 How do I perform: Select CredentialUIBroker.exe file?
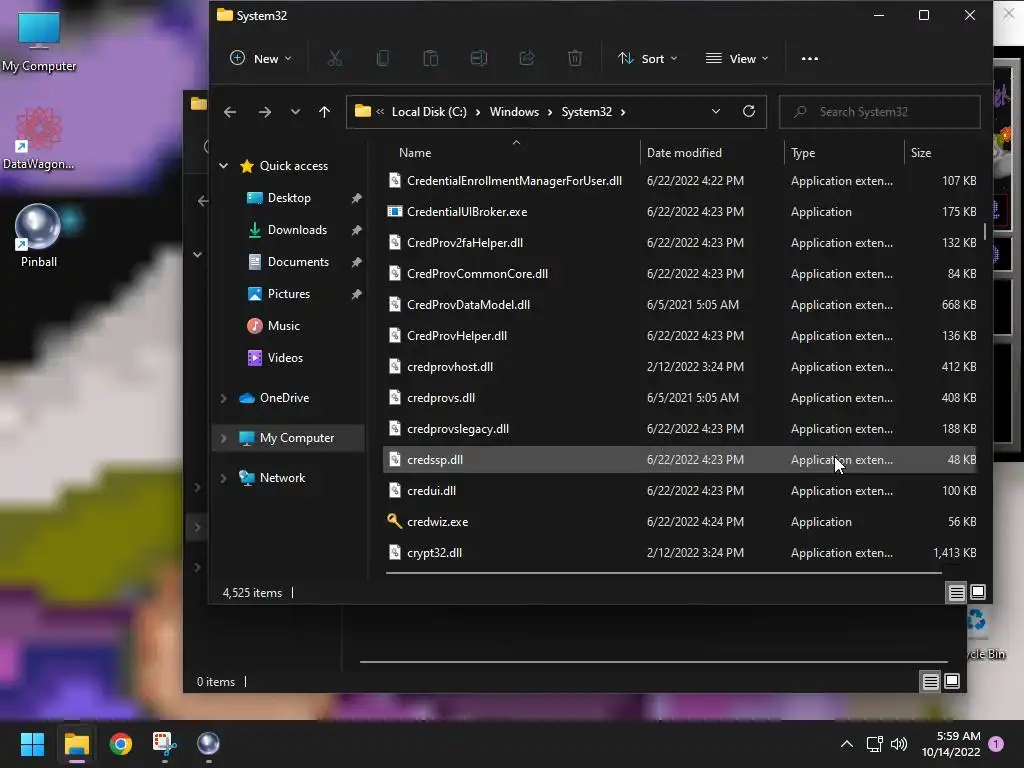[680, 212]
